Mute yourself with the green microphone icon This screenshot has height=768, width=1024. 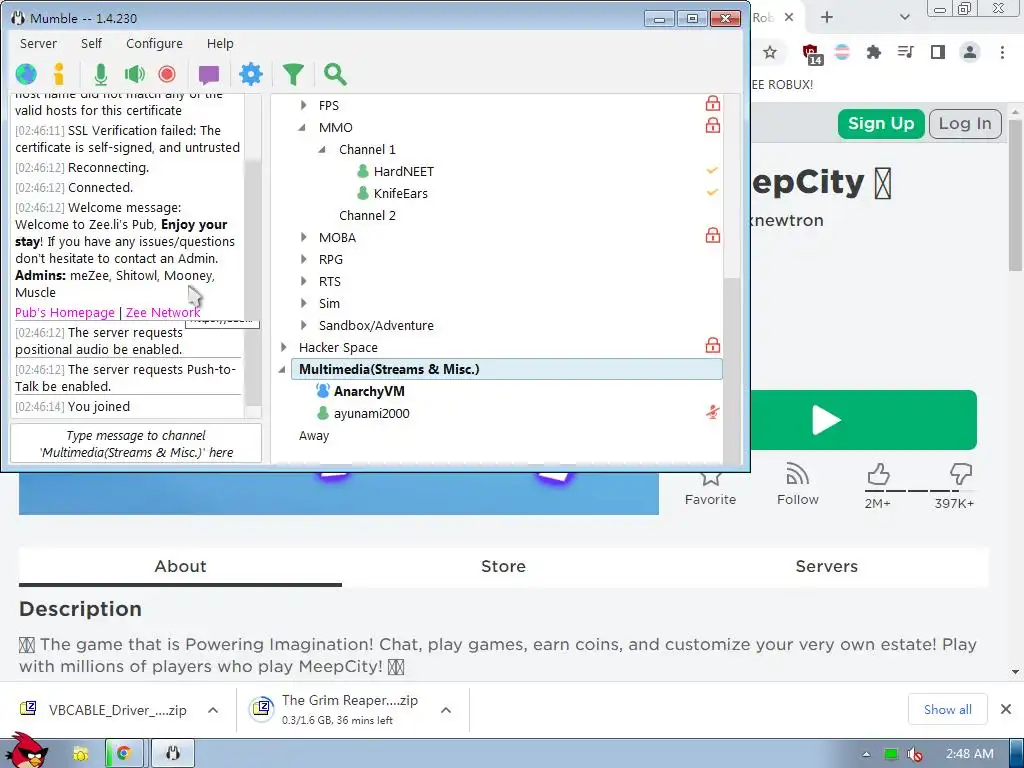pyautogui.click(x=101, y=74)
